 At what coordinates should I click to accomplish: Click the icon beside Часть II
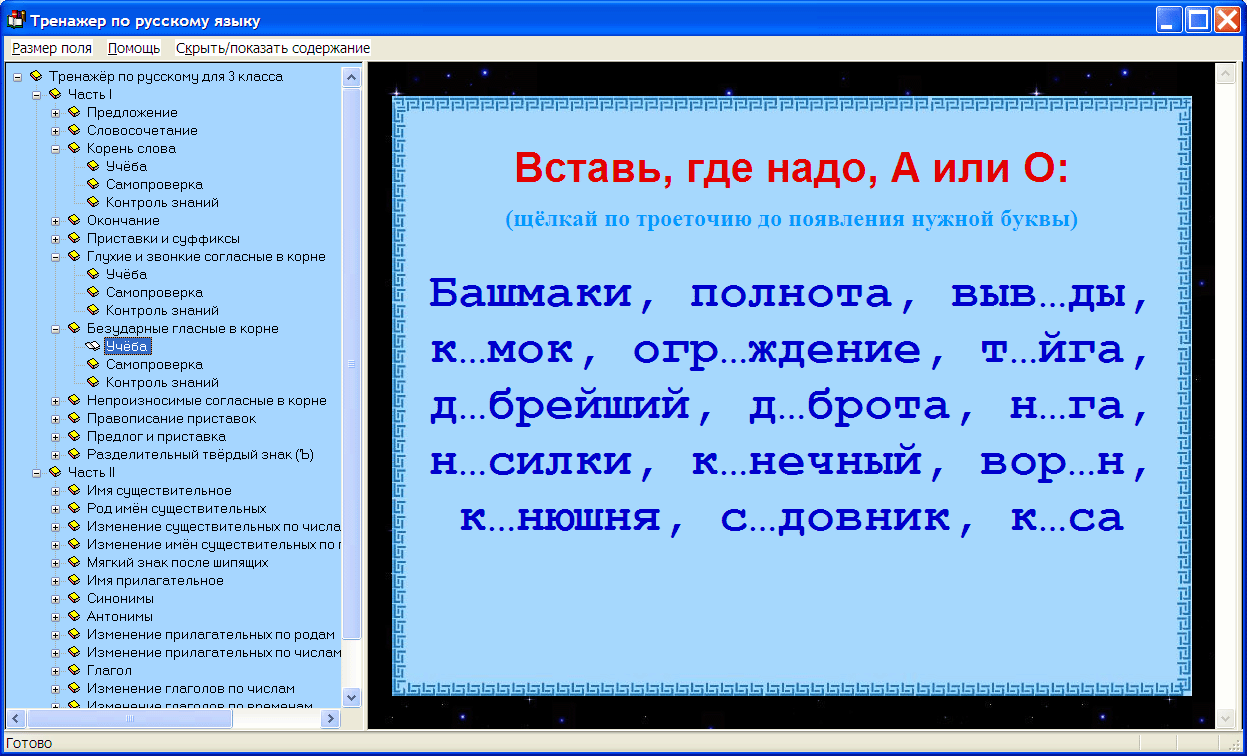click(x=55, y=473)
